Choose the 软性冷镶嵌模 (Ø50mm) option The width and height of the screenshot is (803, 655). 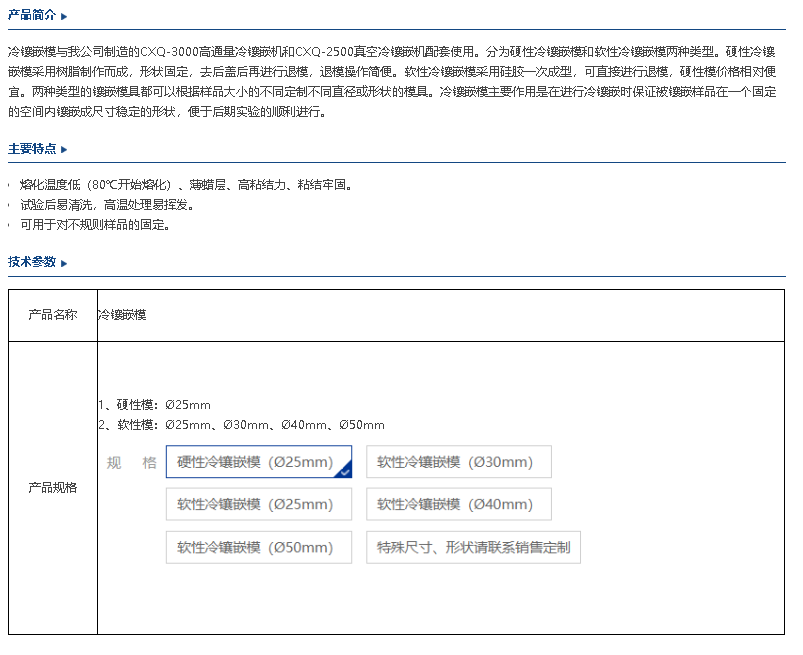pos(258,547)
